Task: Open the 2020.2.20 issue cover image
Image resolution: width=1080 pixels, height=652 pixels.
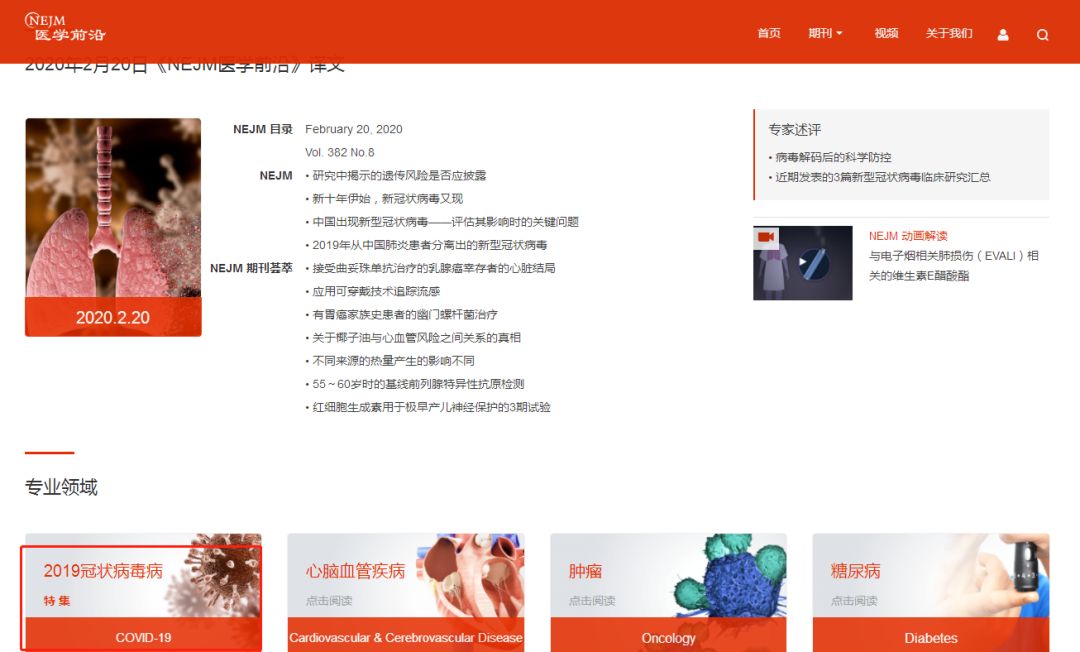Action: coord(113,227)
